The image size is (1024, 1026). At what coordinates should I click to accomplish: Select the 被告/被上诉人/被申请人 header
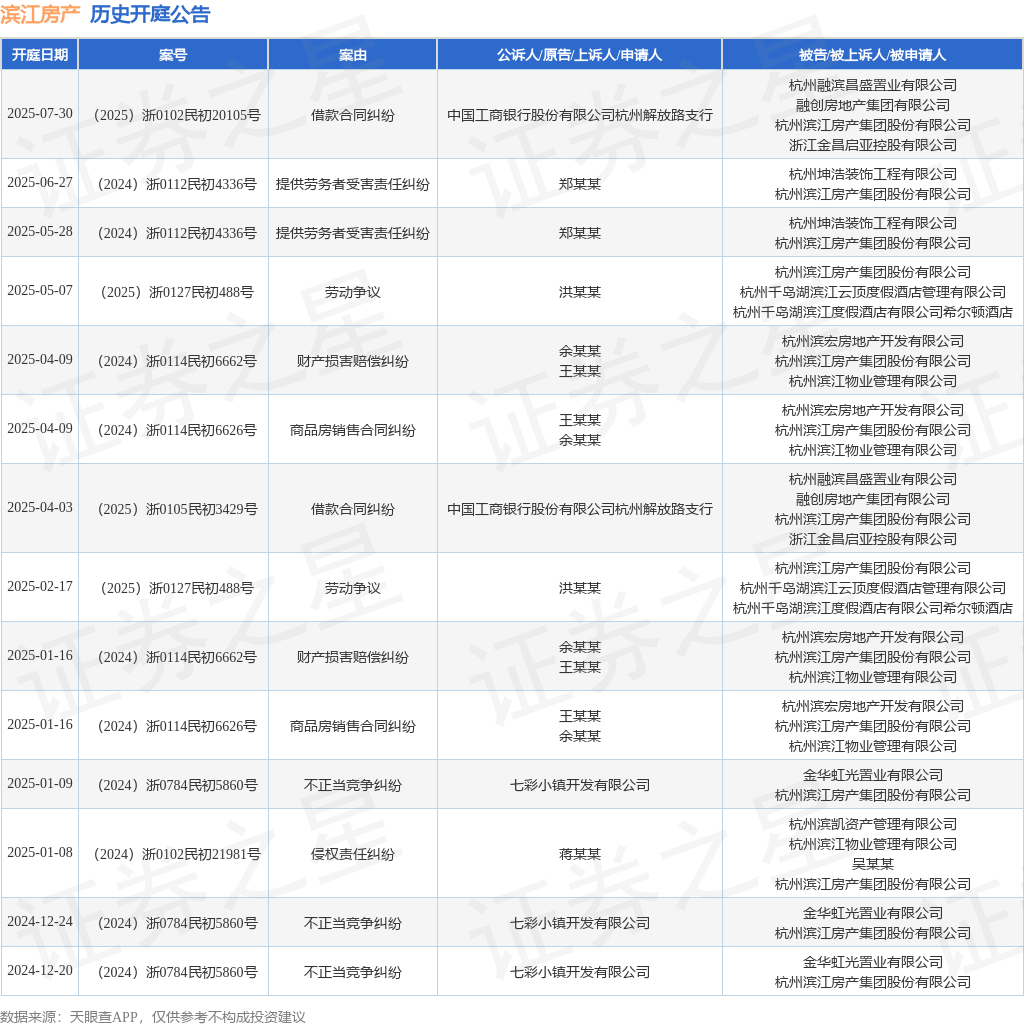click(x=872, y=55)
